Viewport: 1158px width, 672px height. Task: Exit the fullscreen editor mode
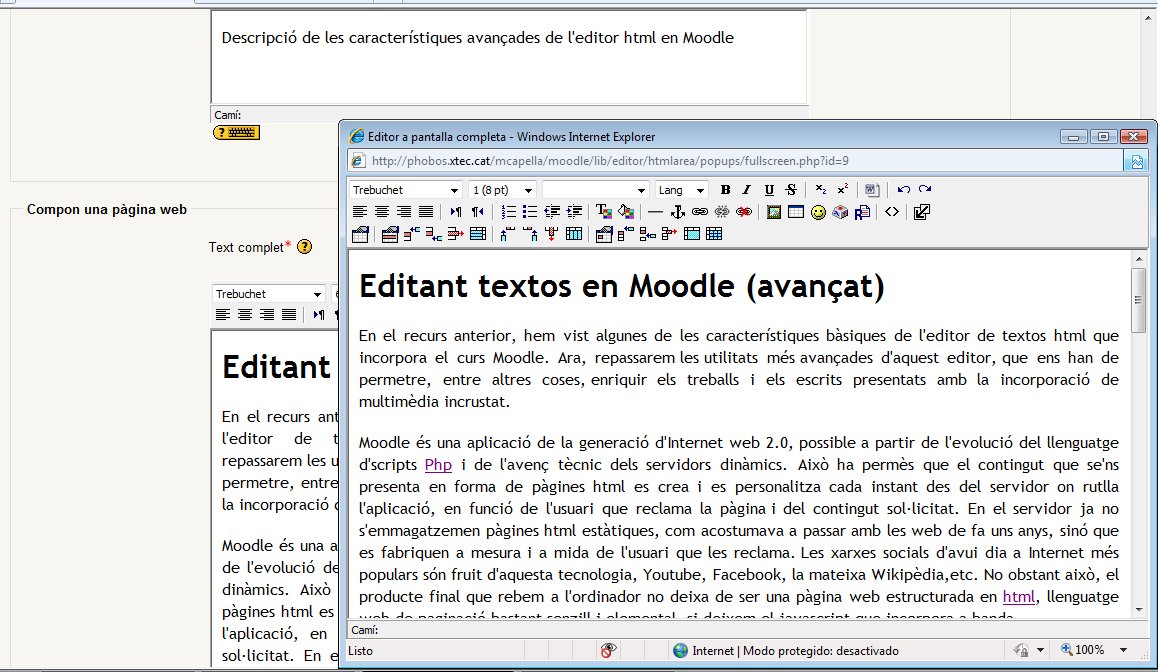tap(921, 212)
